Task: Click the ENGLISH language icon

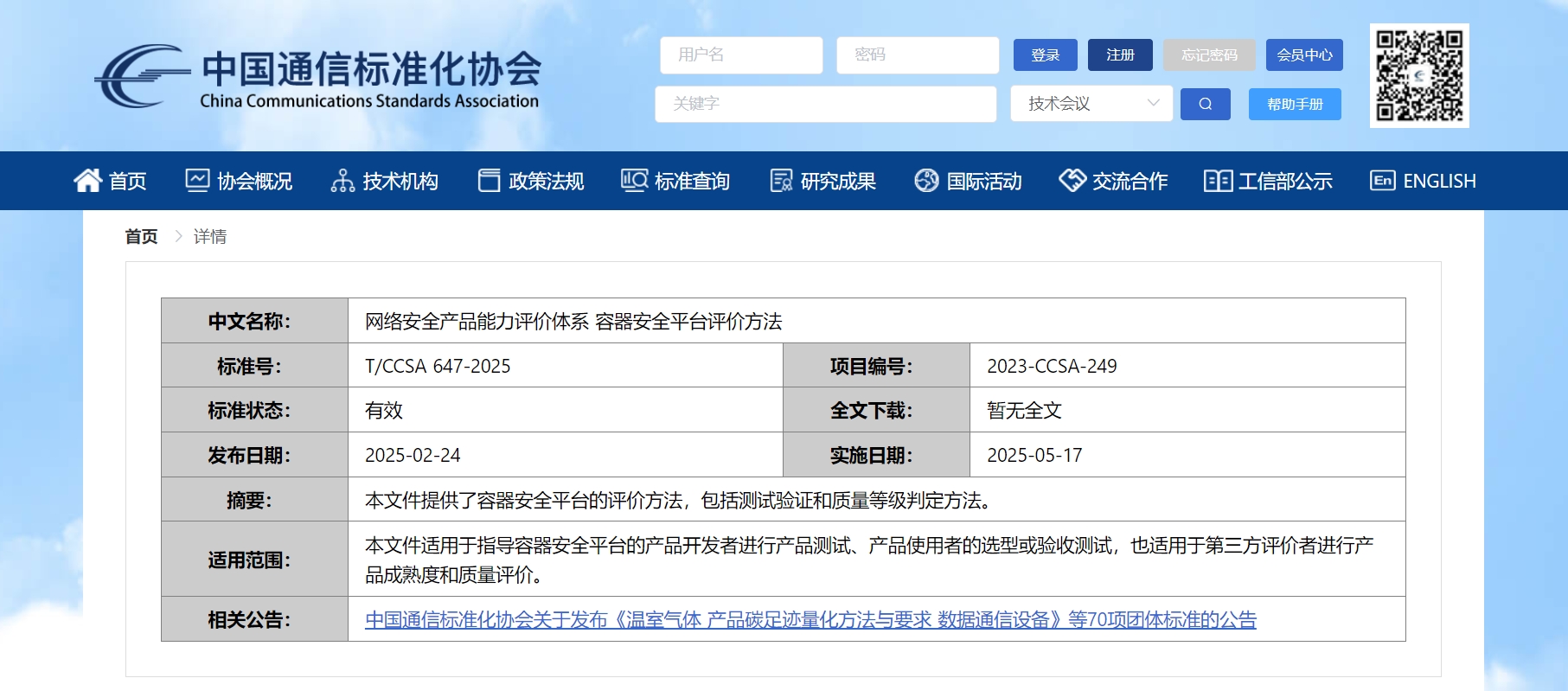Action: pos(1382,180)
